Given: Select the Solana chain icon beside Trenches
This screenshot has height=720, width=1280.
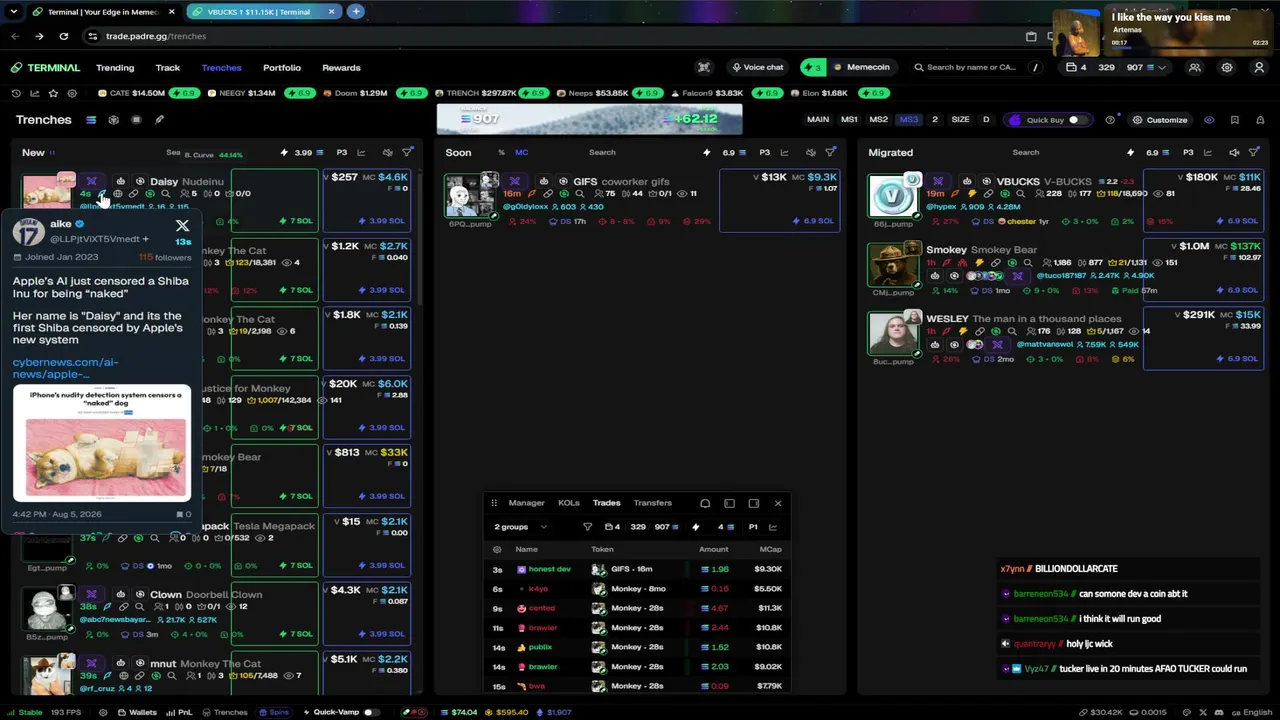Looking at the screenshot, I should tap(90, 120).
